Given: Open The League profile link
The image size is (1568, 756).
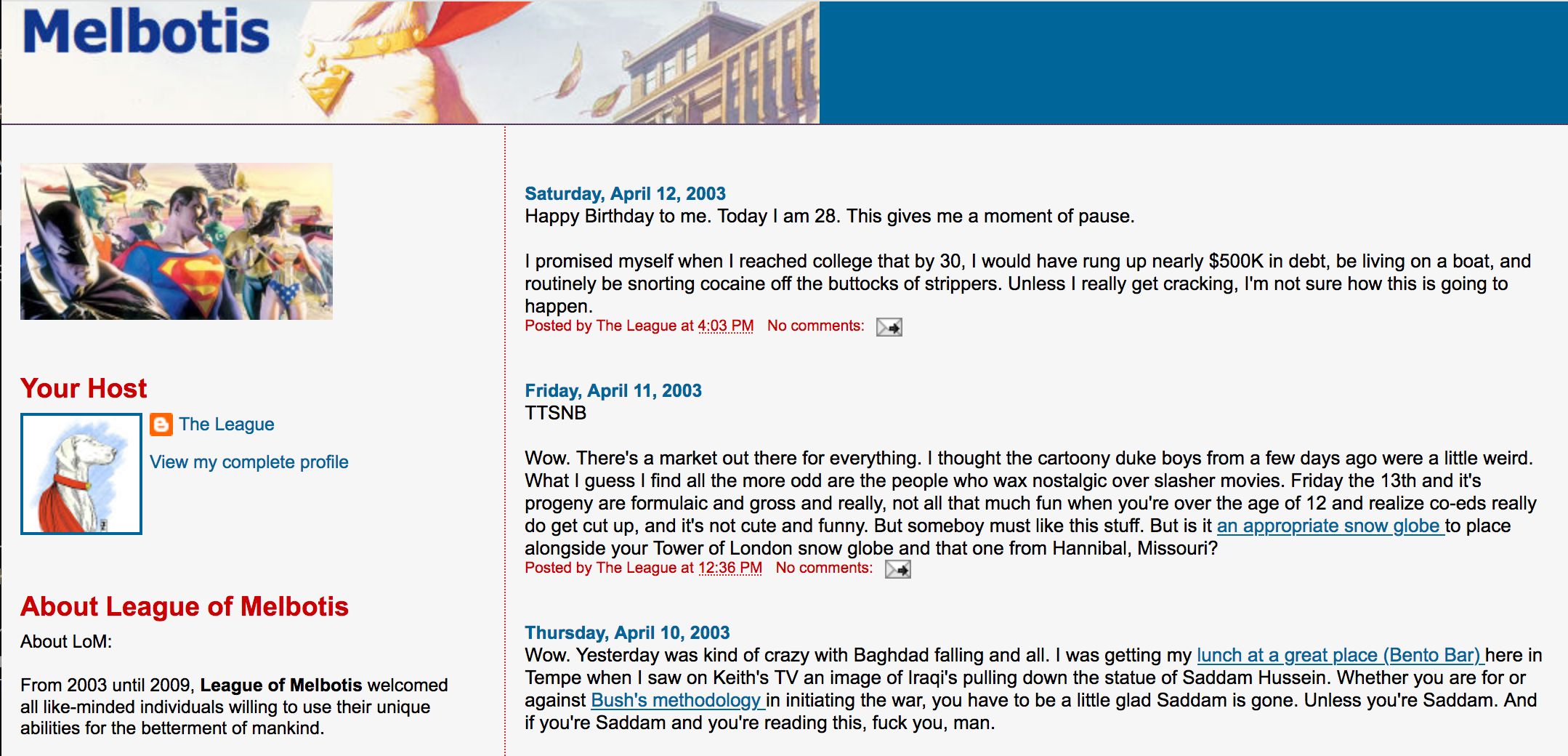Looking at the screenshot, I should 227,424.
